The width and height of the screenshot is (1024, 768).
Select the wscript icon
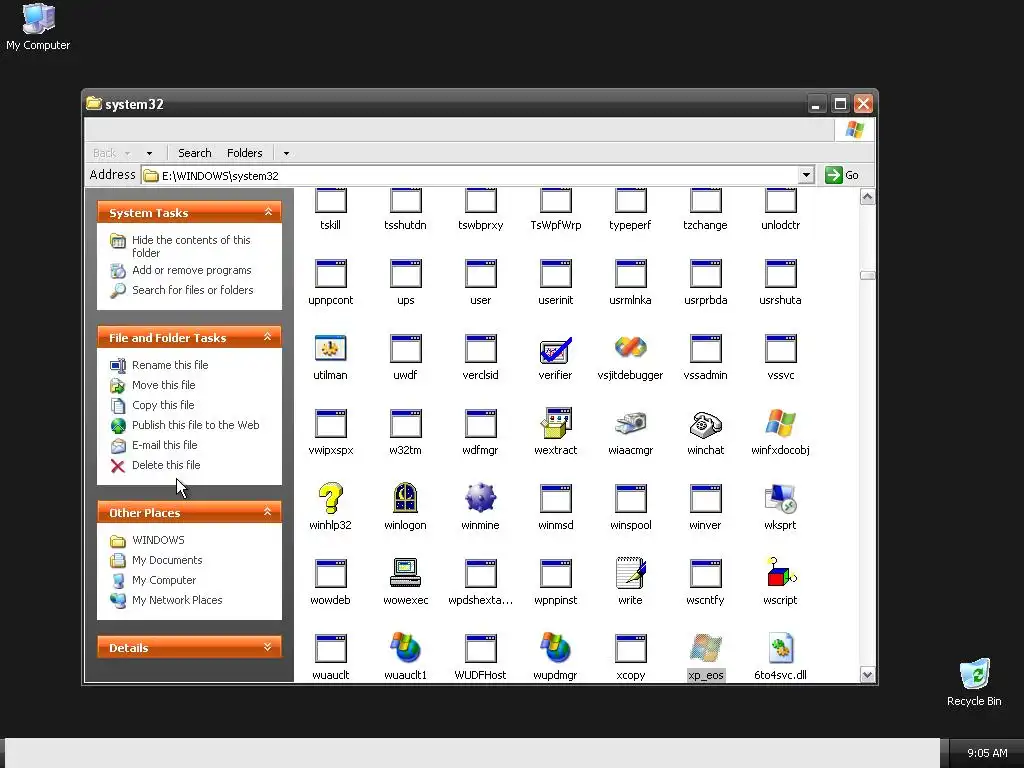coord(780,573)
